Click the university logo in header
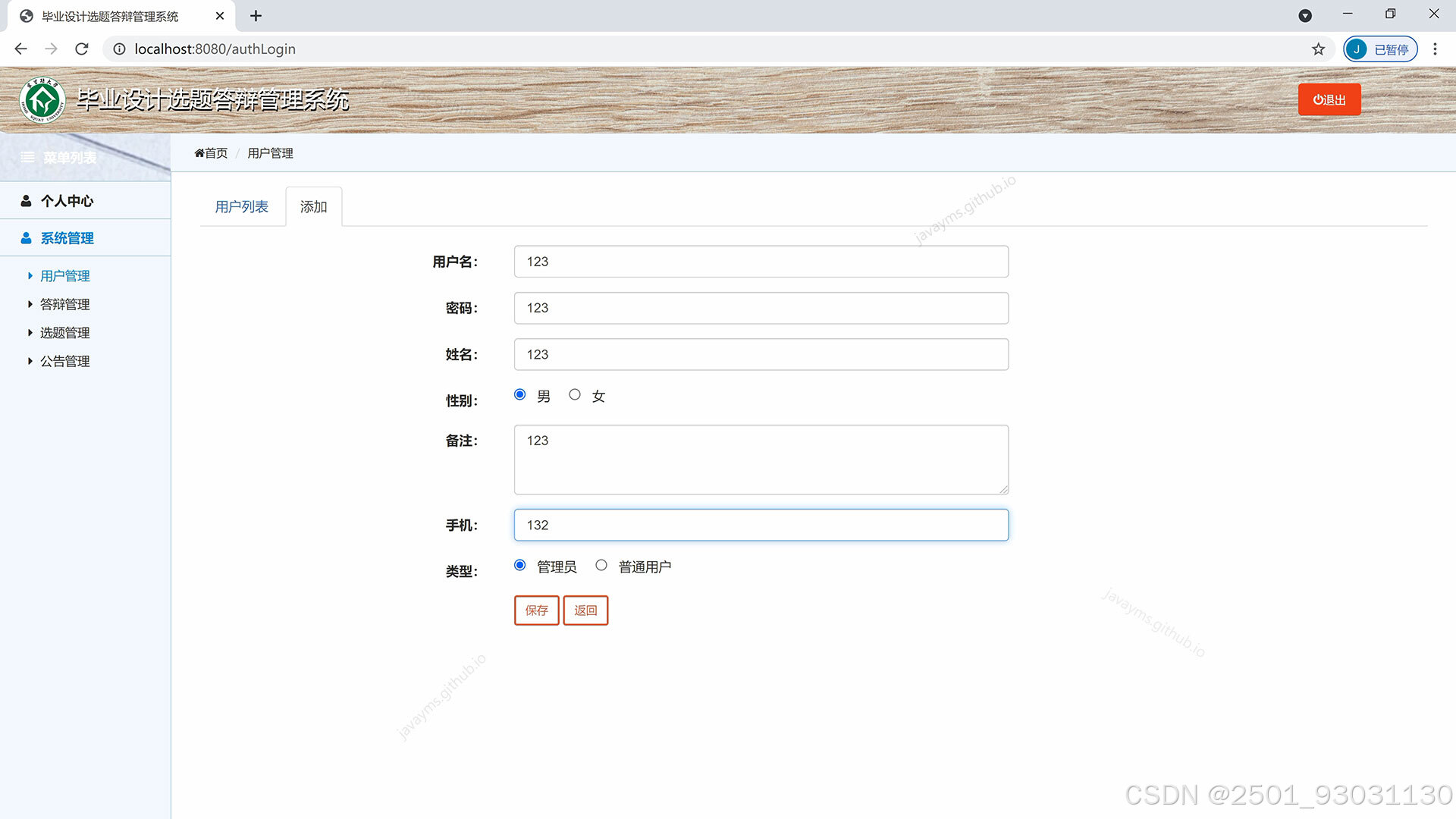The image size is (1456, 819). point(42,100)
